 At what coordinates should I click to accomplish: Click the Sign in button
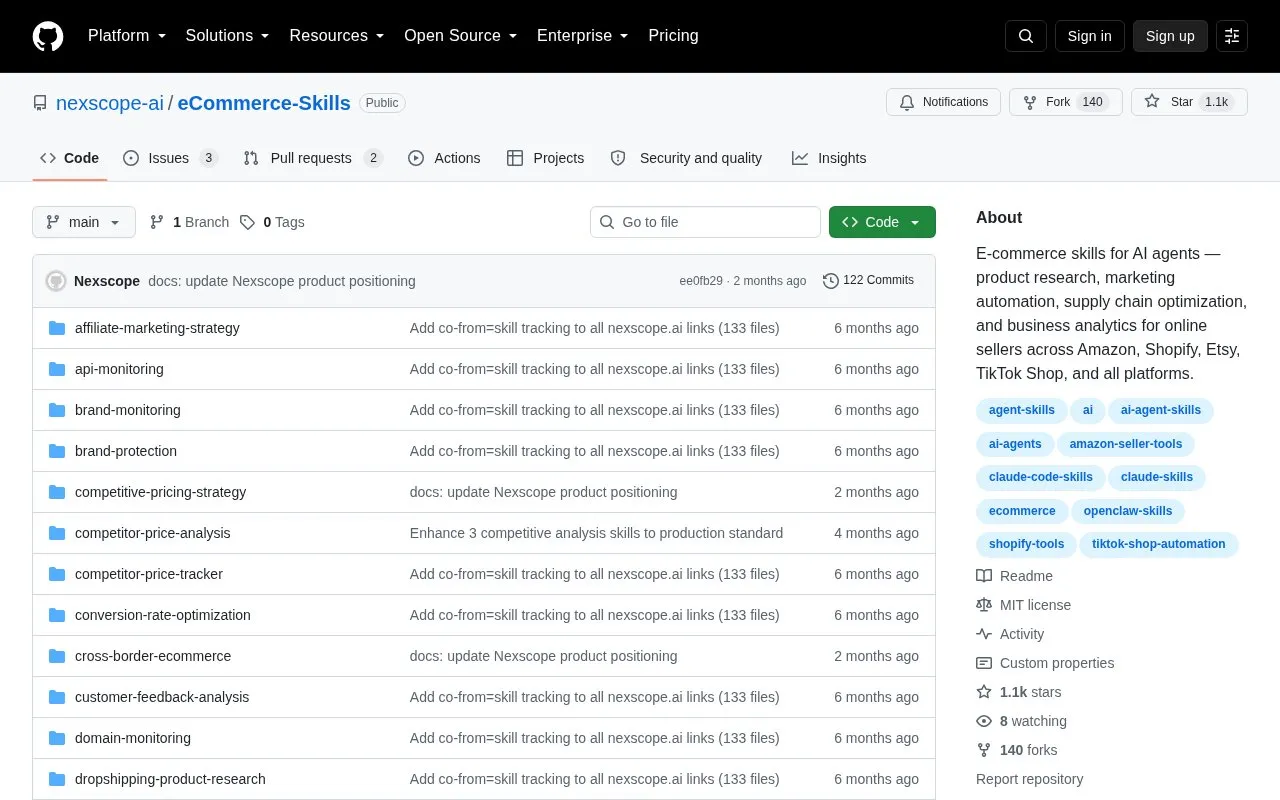[x=1090, y=36]
